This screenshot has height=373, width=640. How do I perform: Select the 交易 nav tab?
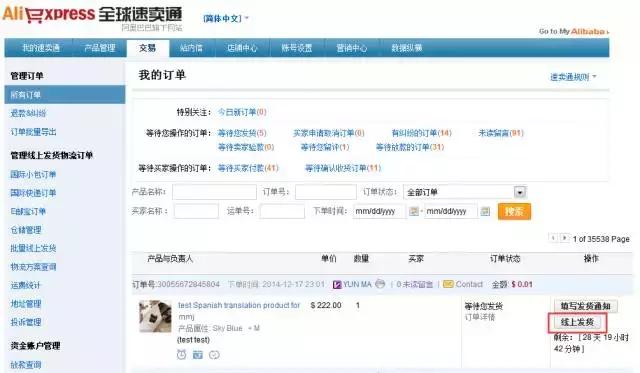(x=147, y=48)
